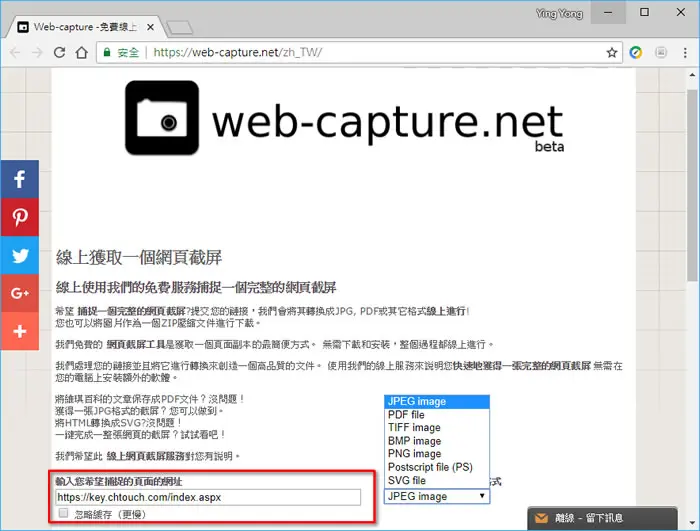The height and width of the screenshot is (531, 700).
Task: Click the colorful circular extension icon
Action: 636,53
